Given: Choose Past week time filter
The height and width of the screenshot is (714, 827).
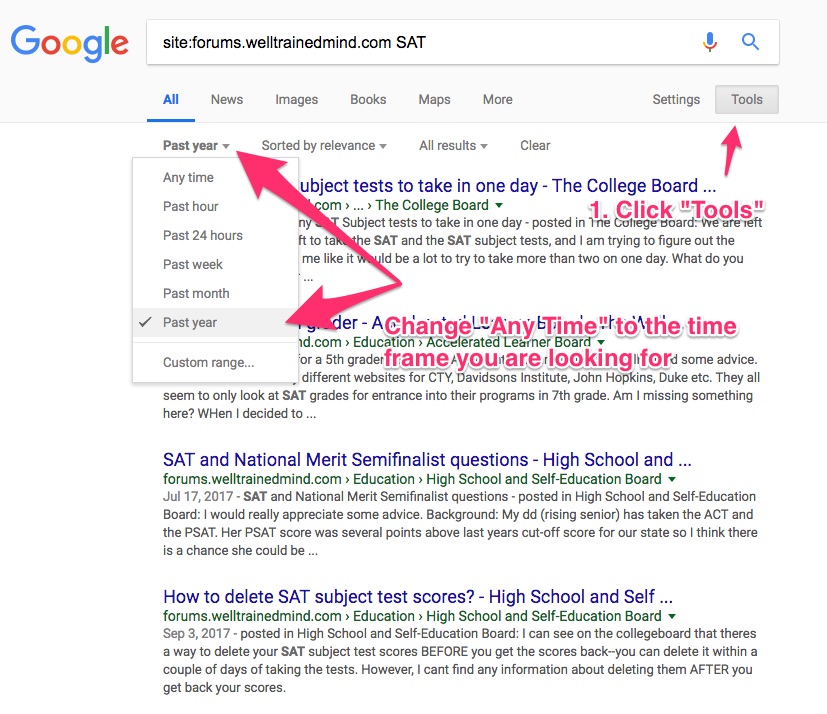Looking at the screenshot, I should (215, 265).
